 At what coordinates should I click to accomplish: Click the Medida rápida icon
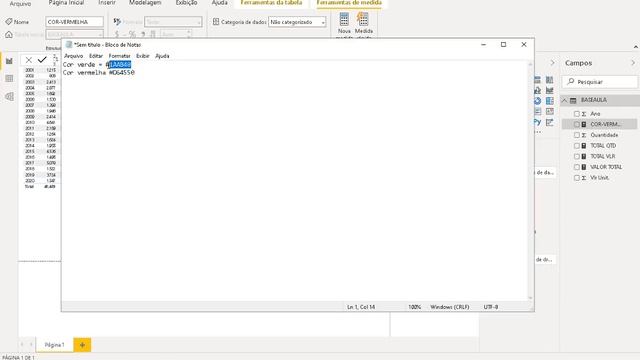tap(363, 19)
